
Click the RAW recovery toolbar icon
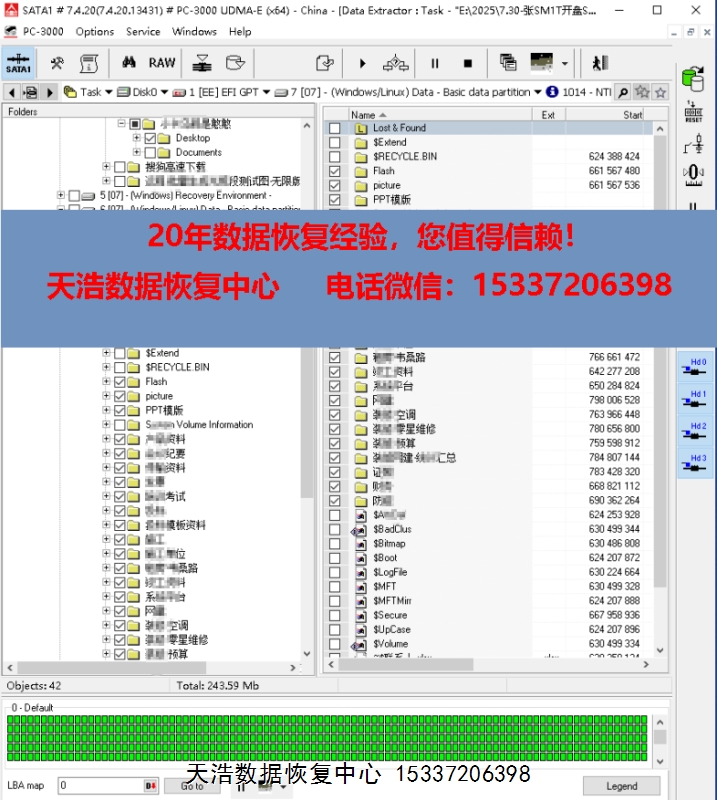(161, 63)
